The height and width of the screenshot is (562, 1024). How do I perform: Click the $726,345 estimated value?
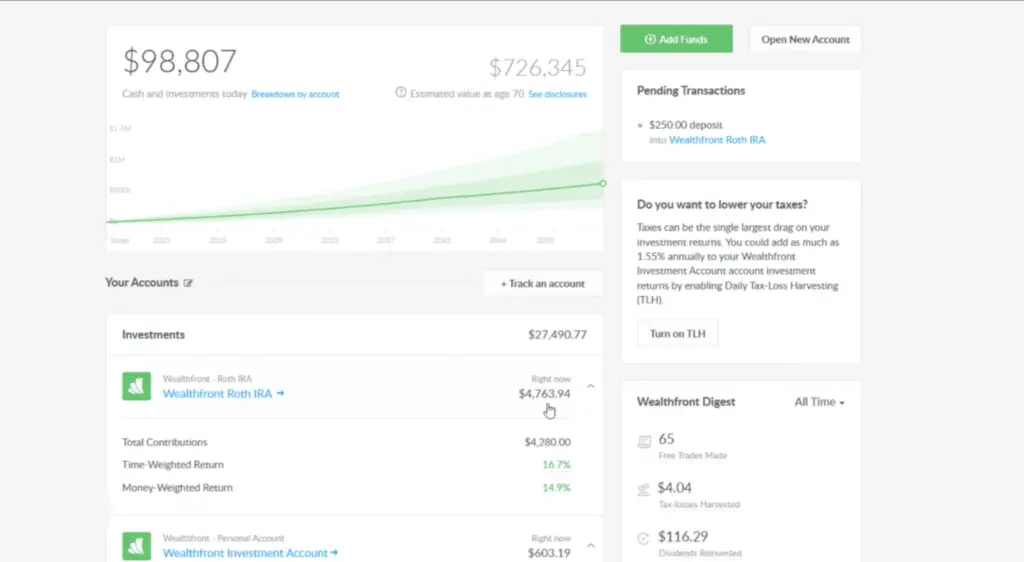tap(537, 67)
